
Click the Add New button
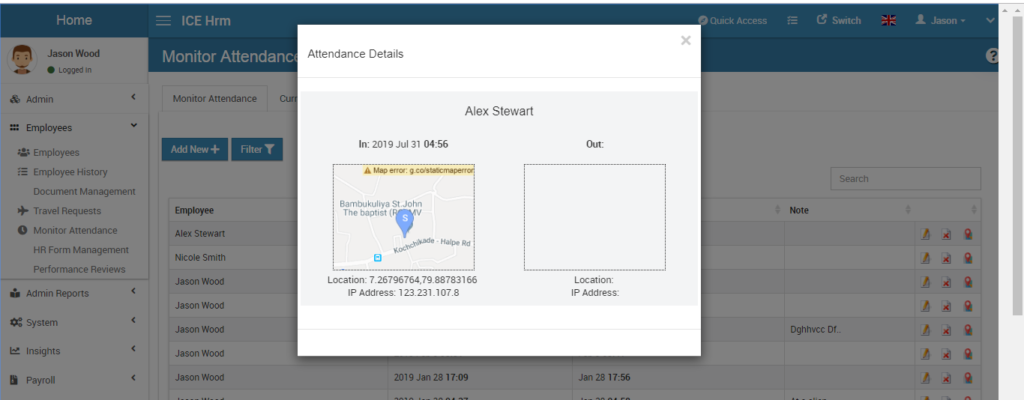pyautogui.click(x=195, y=149)
